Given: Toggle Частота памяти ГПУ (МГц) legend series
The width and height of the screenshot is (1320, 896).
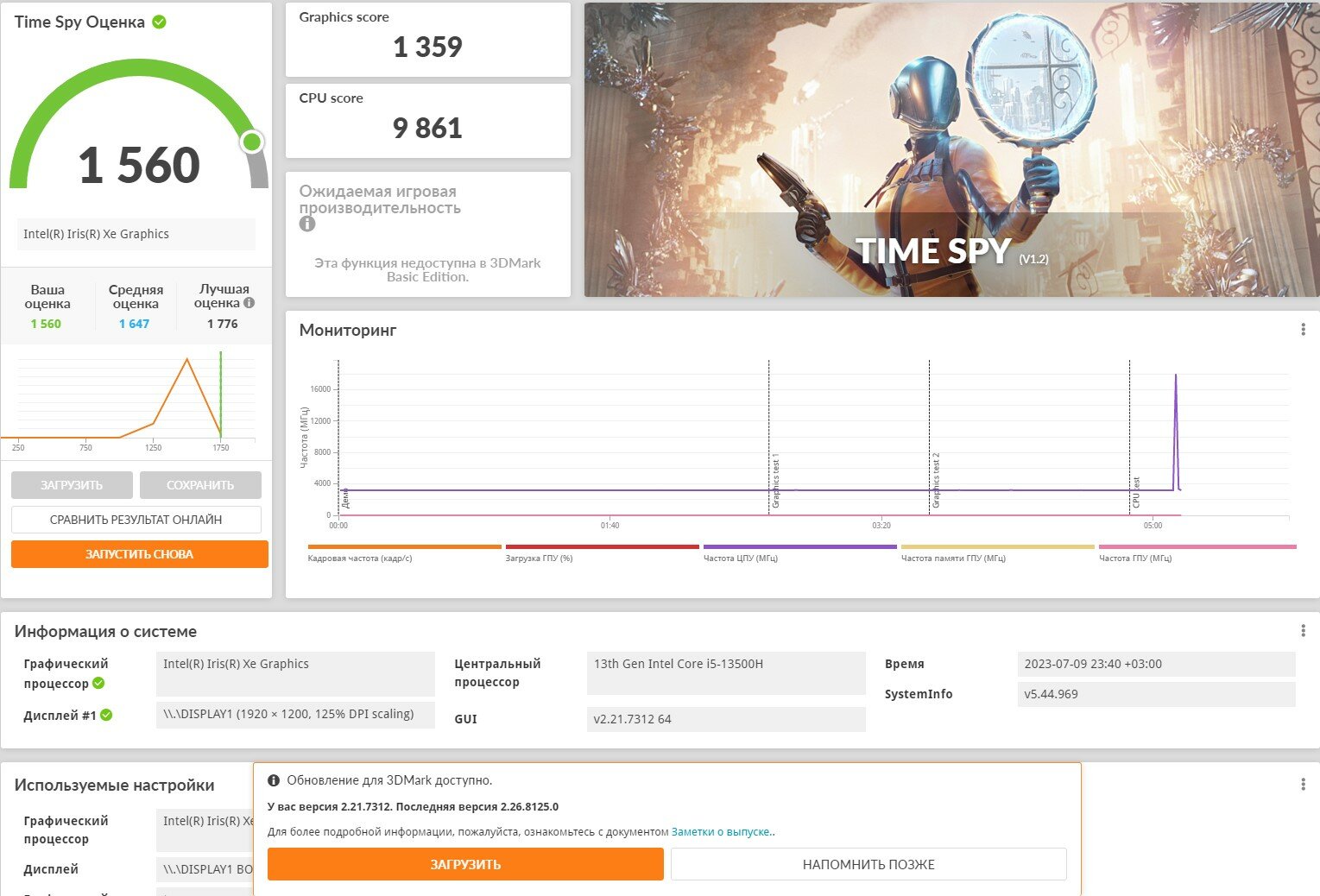Looking at the screenshot, I should (x=997, y=553).
